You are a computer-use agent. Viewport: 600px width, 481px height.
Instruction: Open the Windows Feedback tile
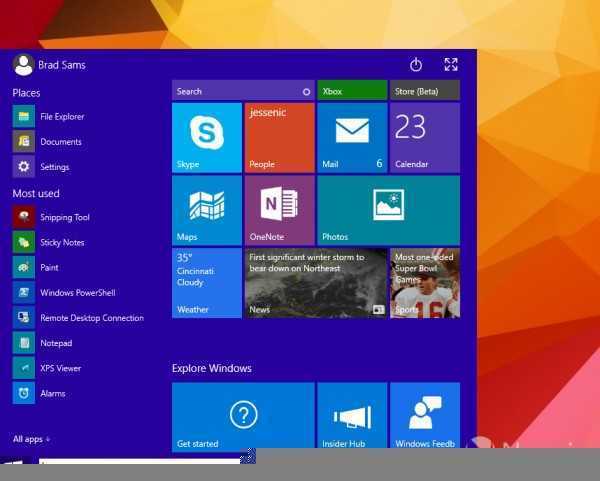(x=425, y=416)
